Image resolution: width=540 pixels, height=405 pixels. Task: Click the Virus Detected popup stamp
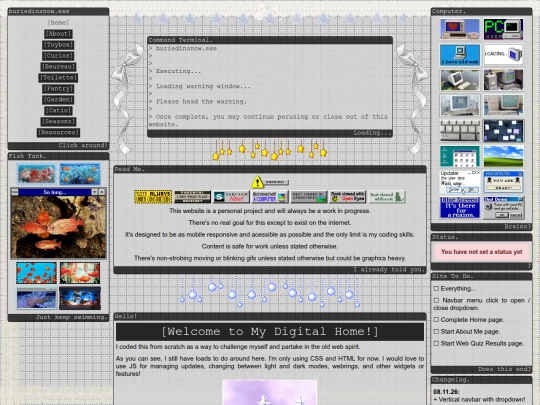click(x=503, y=182)
